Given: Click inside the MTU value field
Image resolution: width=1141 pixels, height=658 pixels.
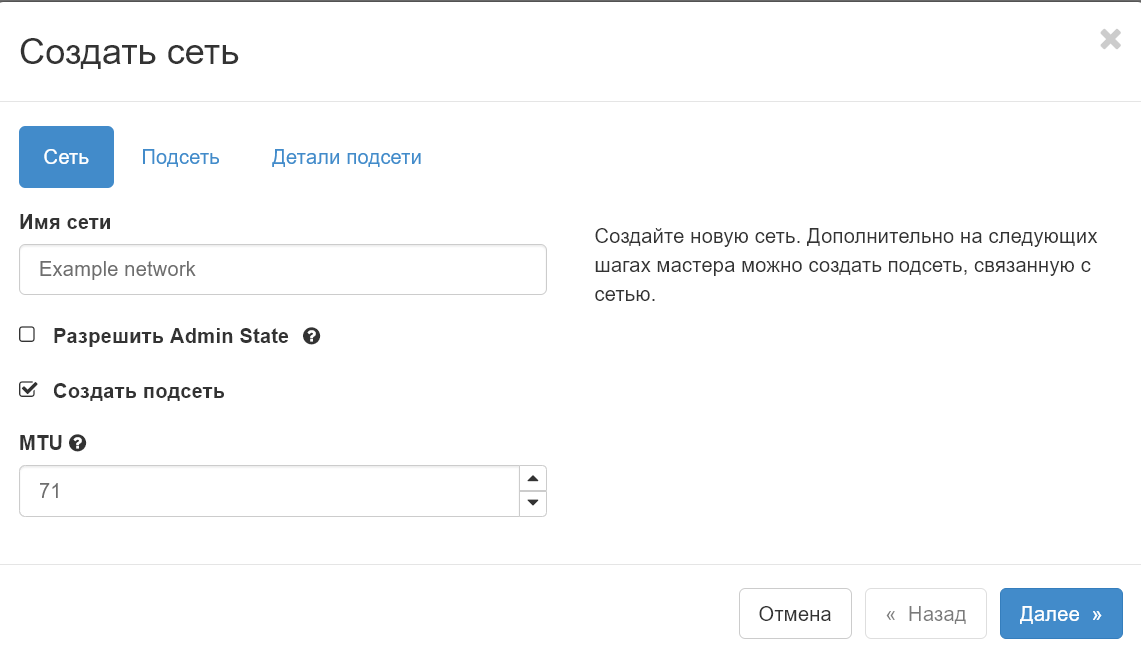Looking at the screenshot, I should pos(268,491).
